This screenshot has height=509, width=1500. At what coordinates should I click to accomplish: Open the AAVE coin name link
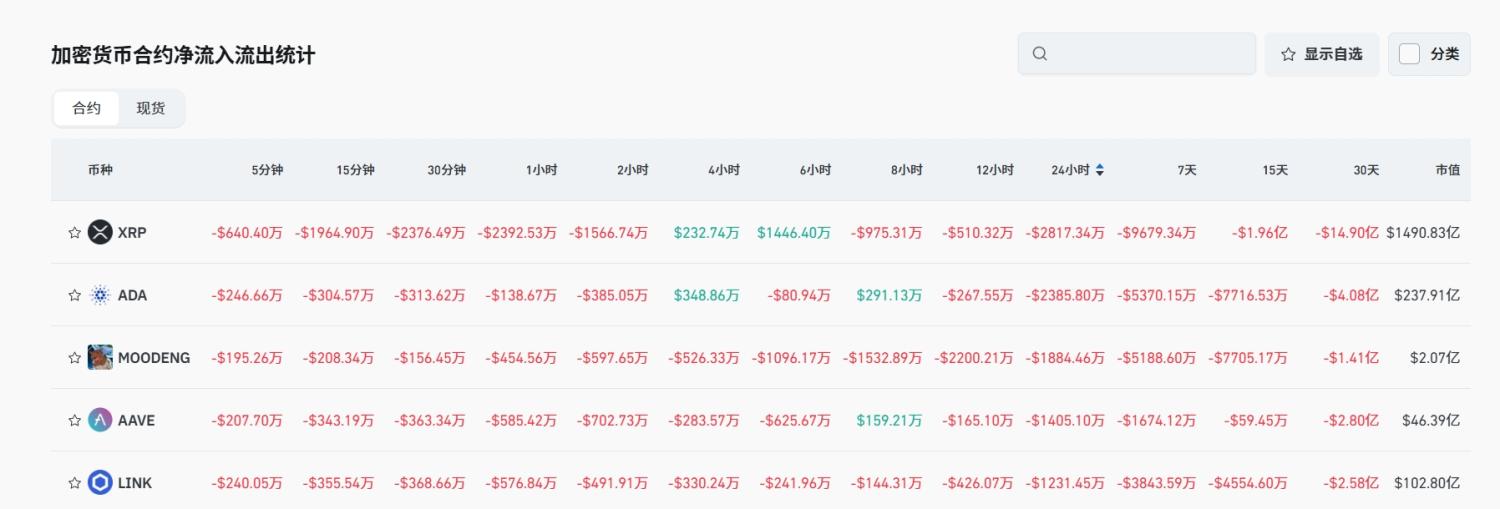pos(136,420)
